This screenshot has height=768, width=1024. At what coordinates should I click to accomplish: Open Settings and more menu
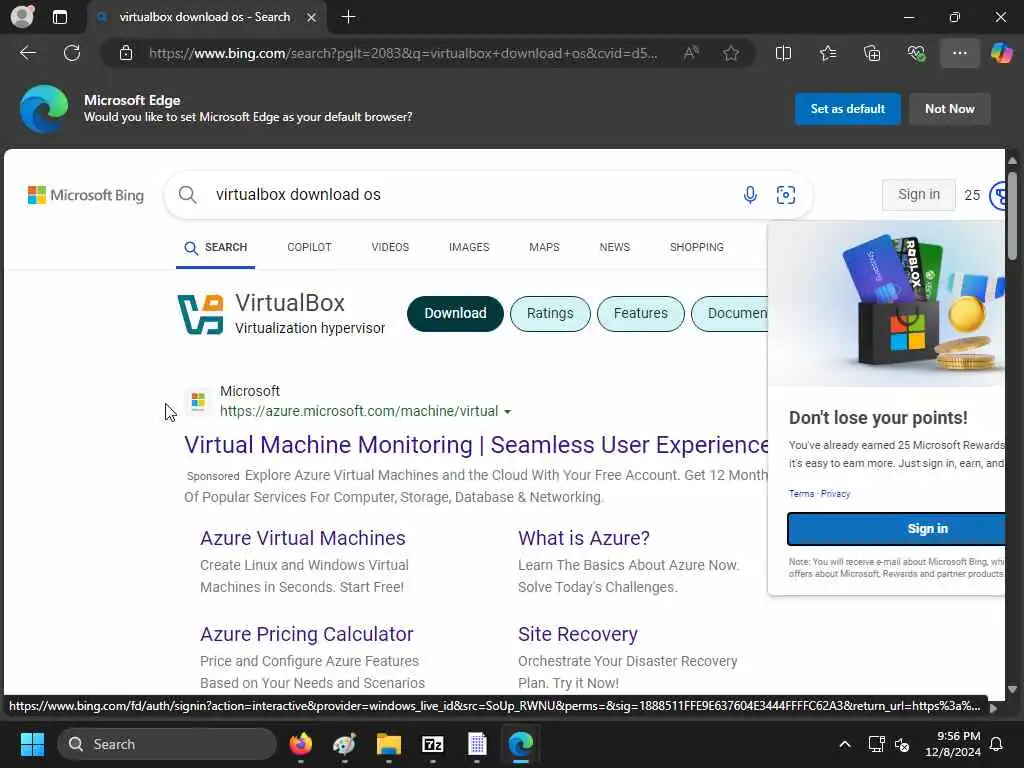(959, 53)
